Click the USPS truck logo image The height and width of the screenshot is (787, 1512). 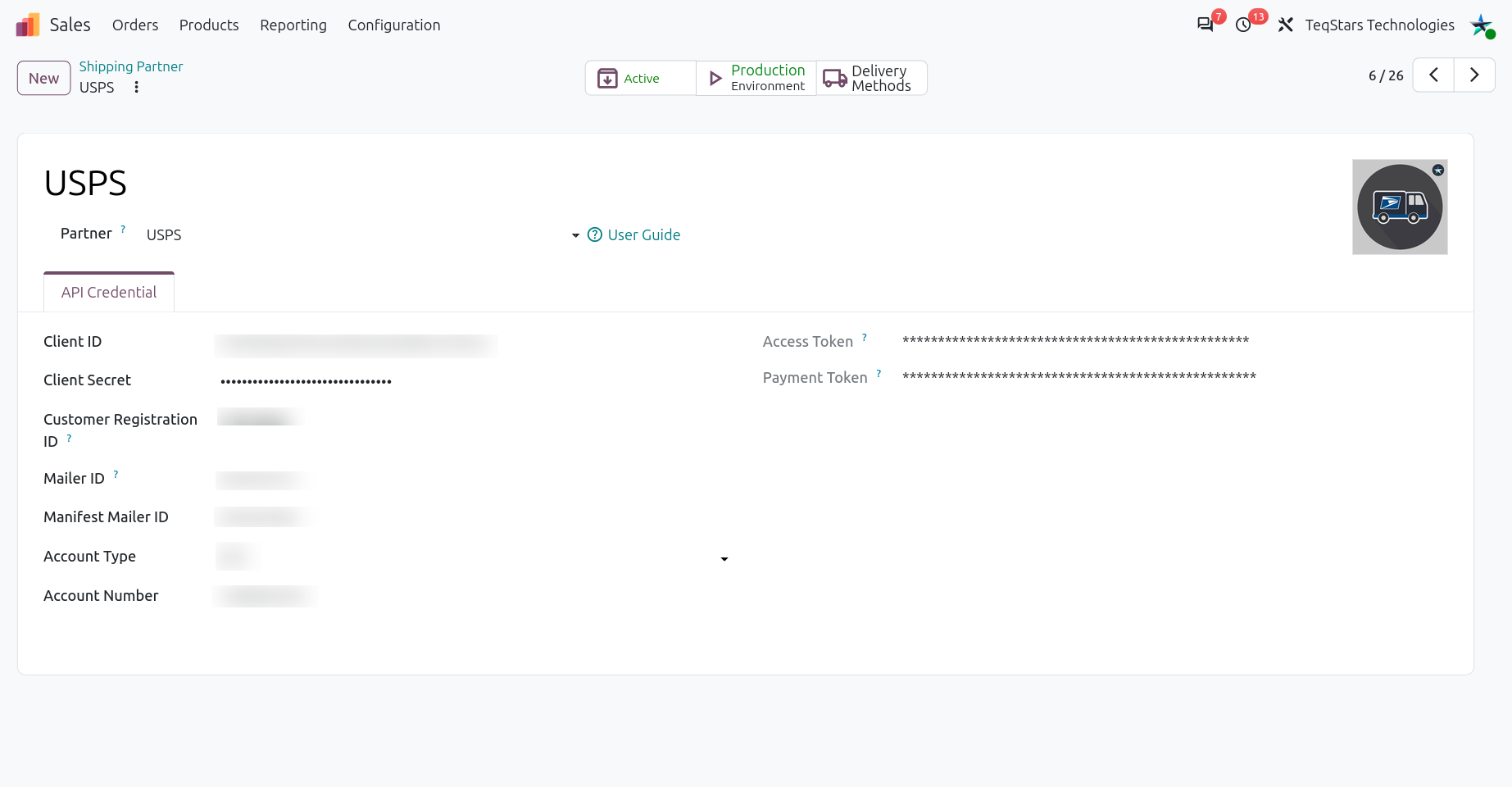tap(1400, 207)
